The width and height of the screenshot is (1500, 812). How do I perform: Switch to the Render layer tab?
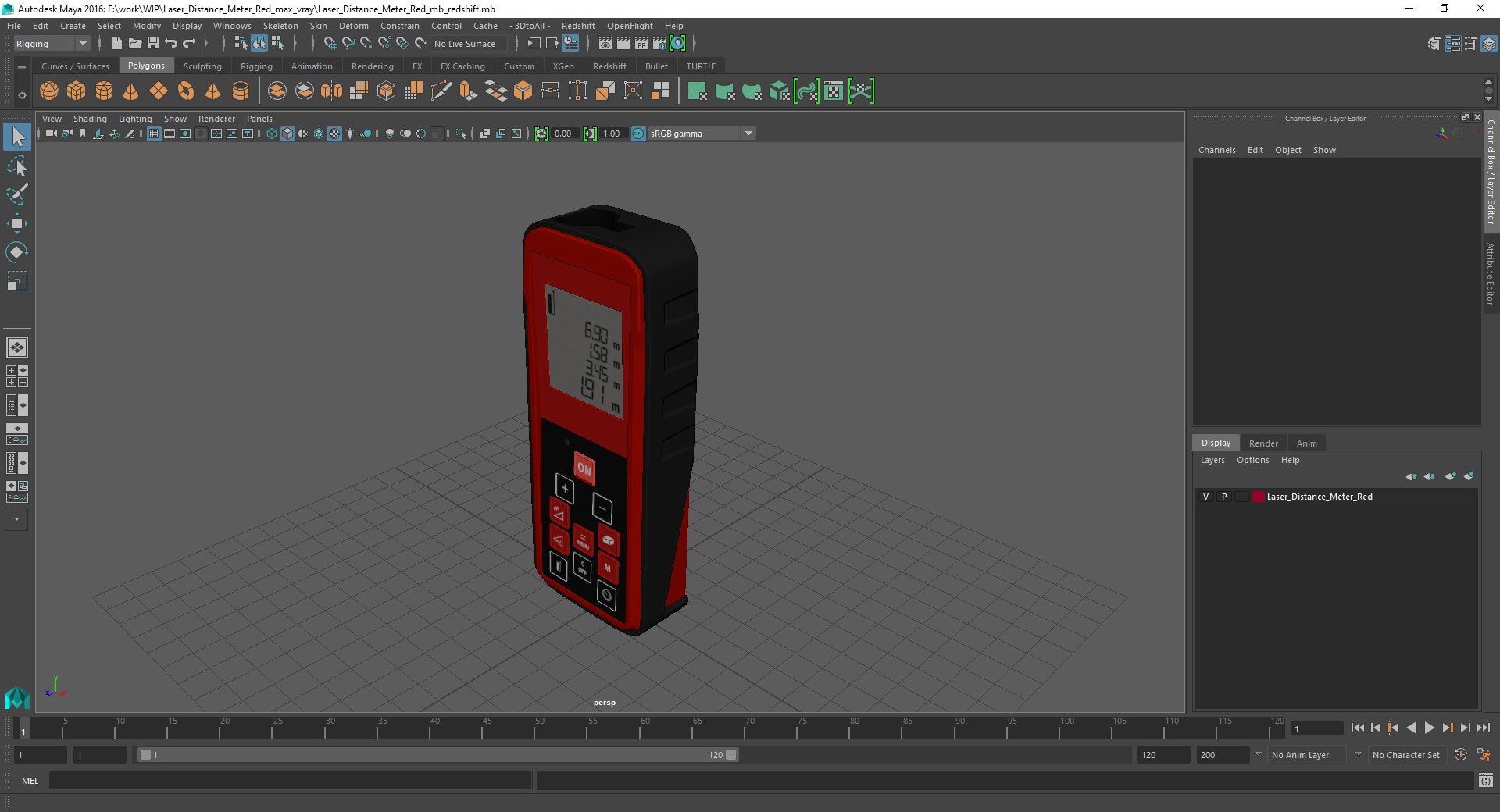coord(1263,443)
